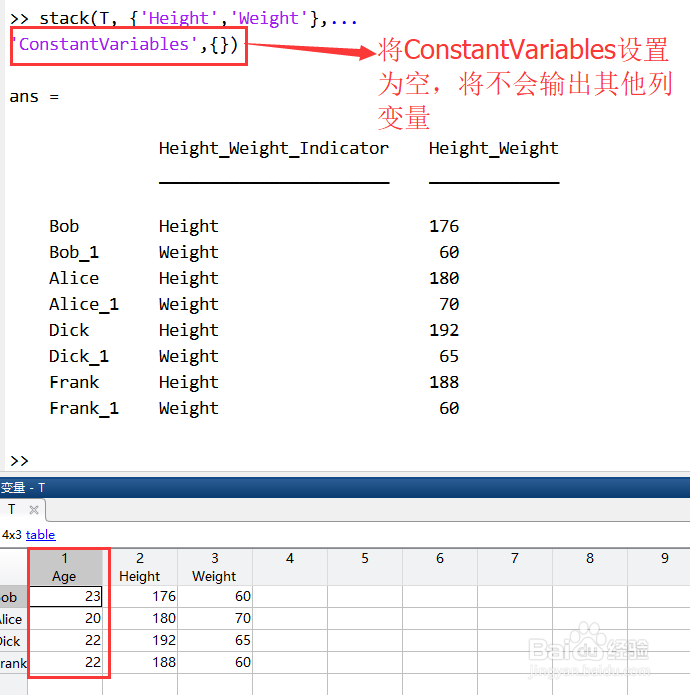Click the variable editor title bar
This screenshot has width=690, height=695.
(x=345, y=488)
